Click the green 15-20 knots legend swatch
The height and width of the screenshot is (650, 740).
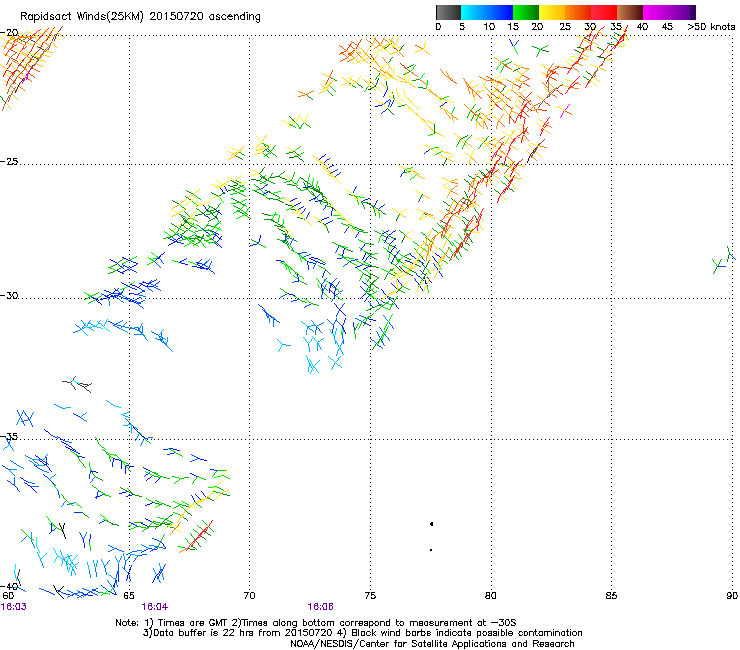tap(526, 12)
